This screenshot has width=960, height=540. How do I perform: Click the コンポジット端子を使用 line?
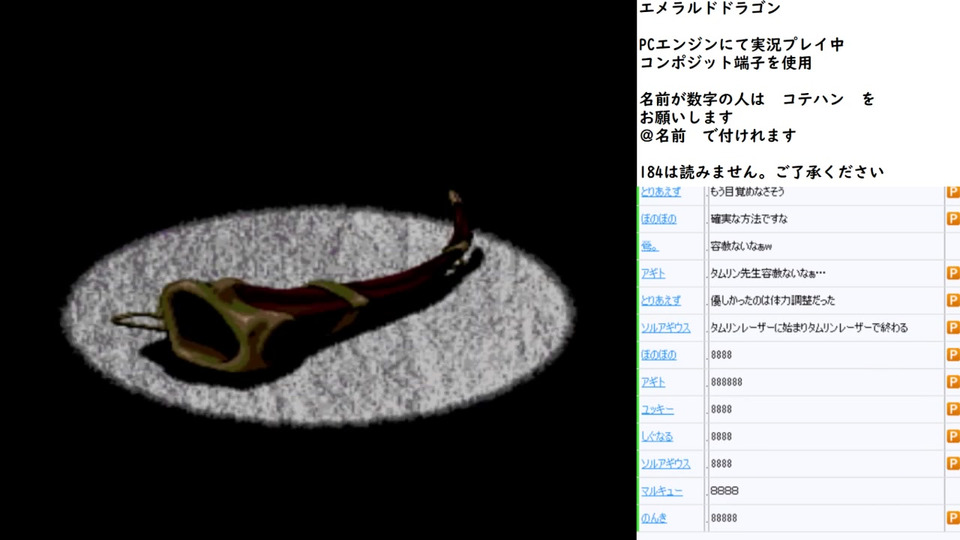726,62
